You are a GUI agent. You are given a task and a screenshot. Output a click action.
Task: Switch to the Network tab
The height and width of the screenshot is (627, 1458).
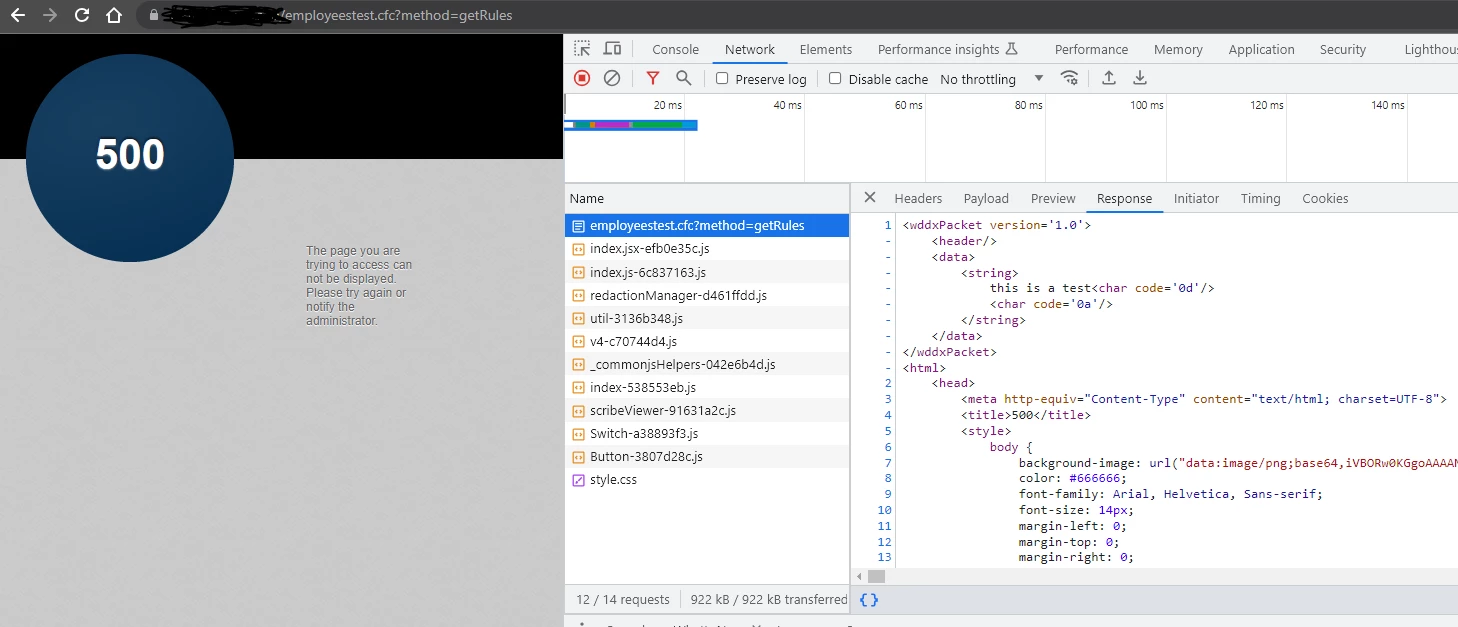click(750, 49)
